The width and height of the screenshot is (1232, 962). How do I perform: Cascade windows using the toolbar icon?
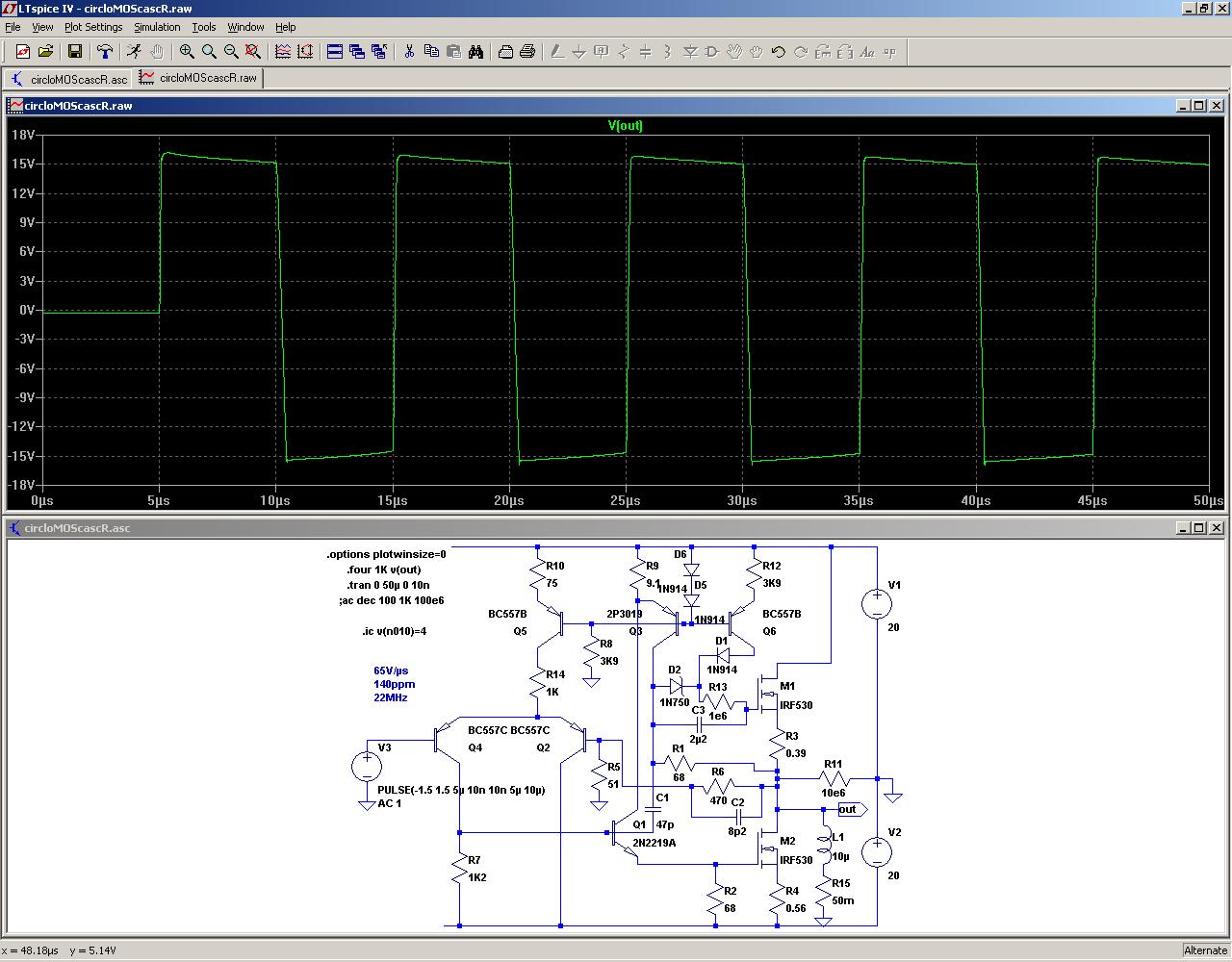[x=357, y=52]
